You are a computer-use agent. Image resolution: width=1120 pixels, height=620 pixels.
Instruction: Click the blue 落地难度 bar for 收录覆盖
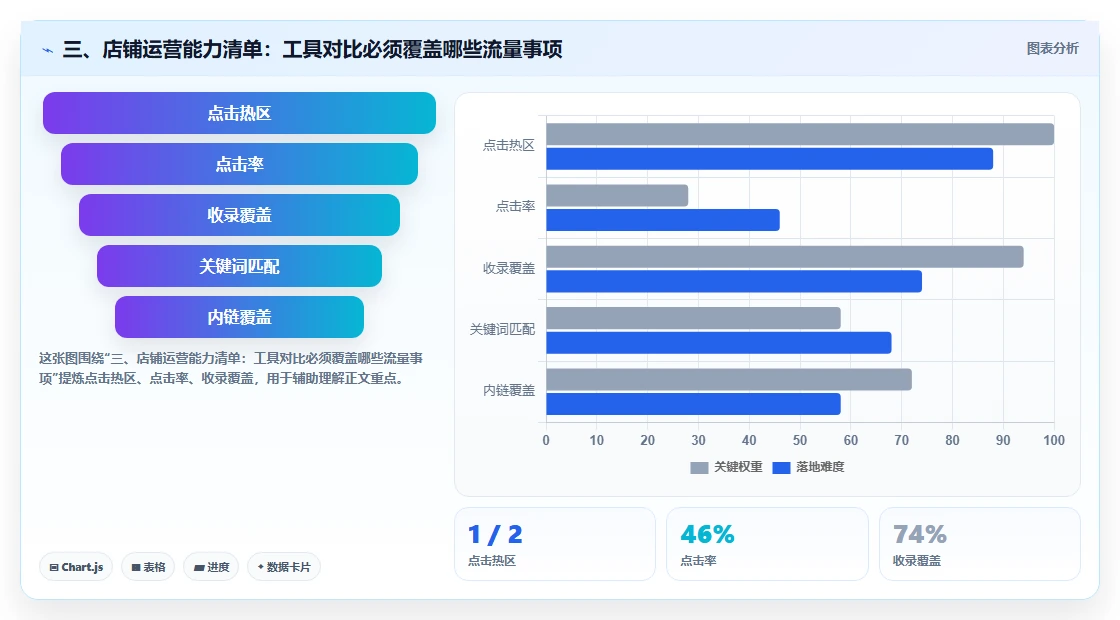pos(734,281)
